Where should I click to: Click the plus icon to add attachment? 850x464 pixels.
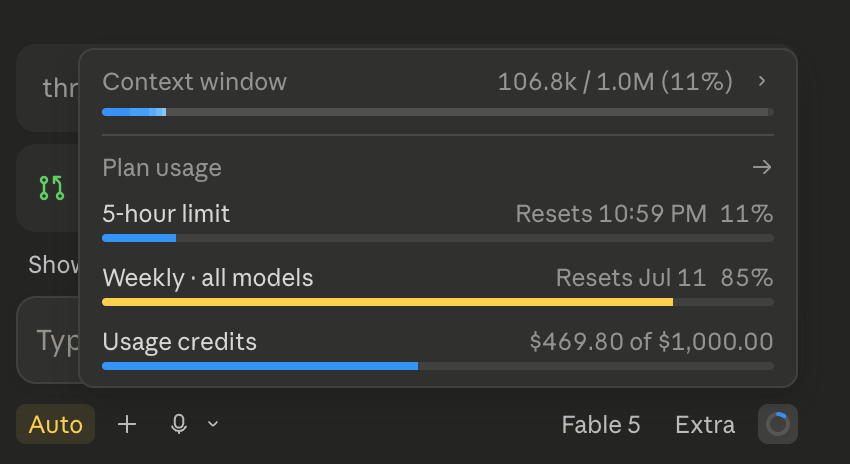click(x=127, y=424)
